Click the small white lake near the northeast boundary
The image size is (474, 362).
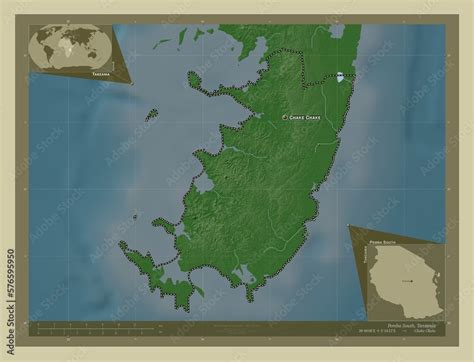click(x=340, y=77)
